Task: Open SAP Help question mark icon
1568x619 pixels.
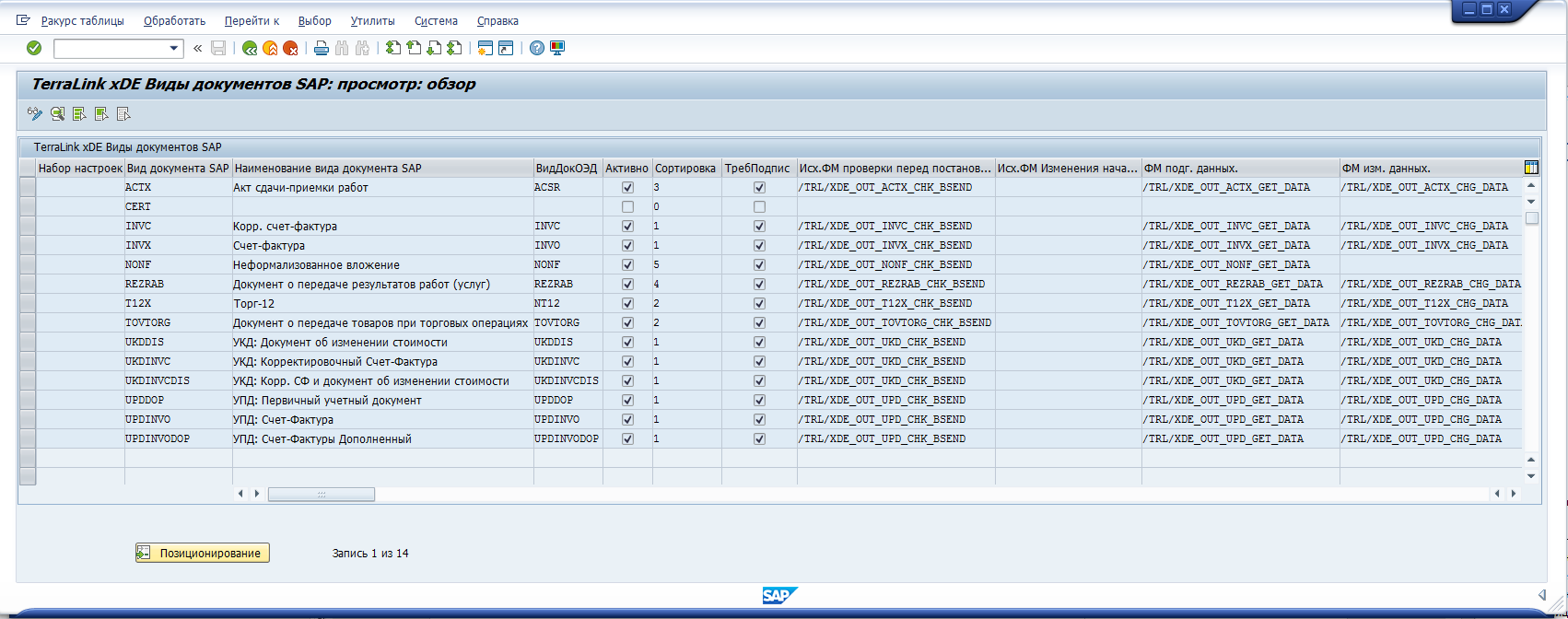Action: [x=537, y=48]
